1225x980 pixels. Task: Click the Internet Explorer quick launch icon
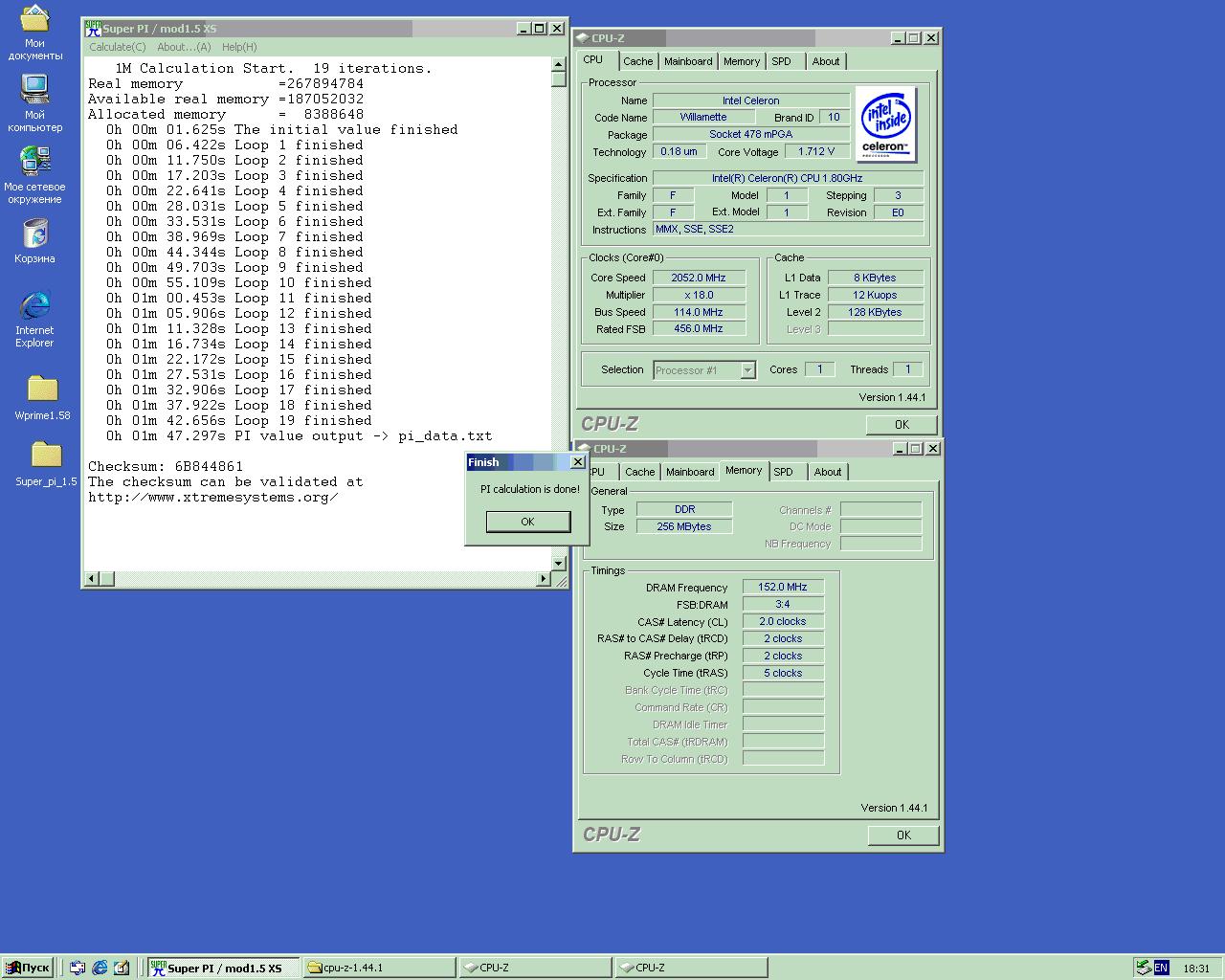pyautogui.click(x=100, y=968)
